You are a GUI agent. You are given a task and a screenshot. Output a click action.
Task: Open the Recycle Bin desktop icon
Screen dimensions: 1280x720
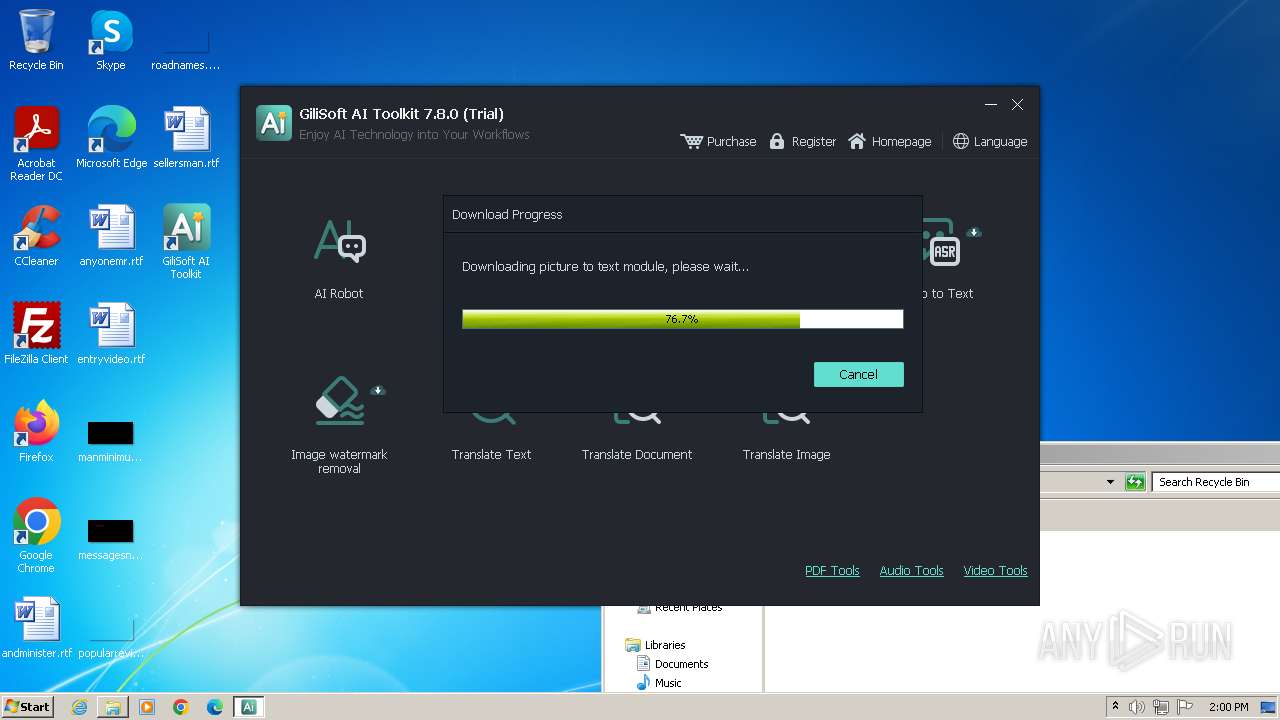(x=36, y=40)
